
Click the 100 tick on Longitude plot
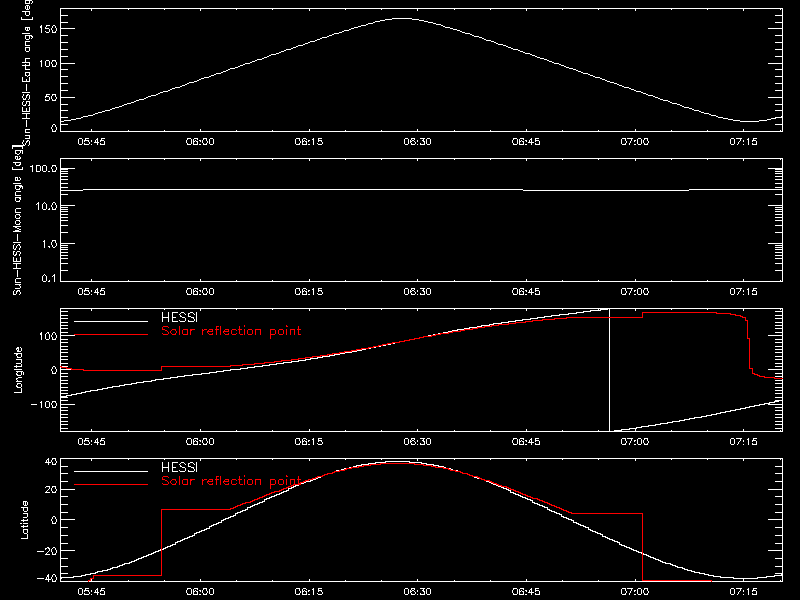click(x=47, y=336)
